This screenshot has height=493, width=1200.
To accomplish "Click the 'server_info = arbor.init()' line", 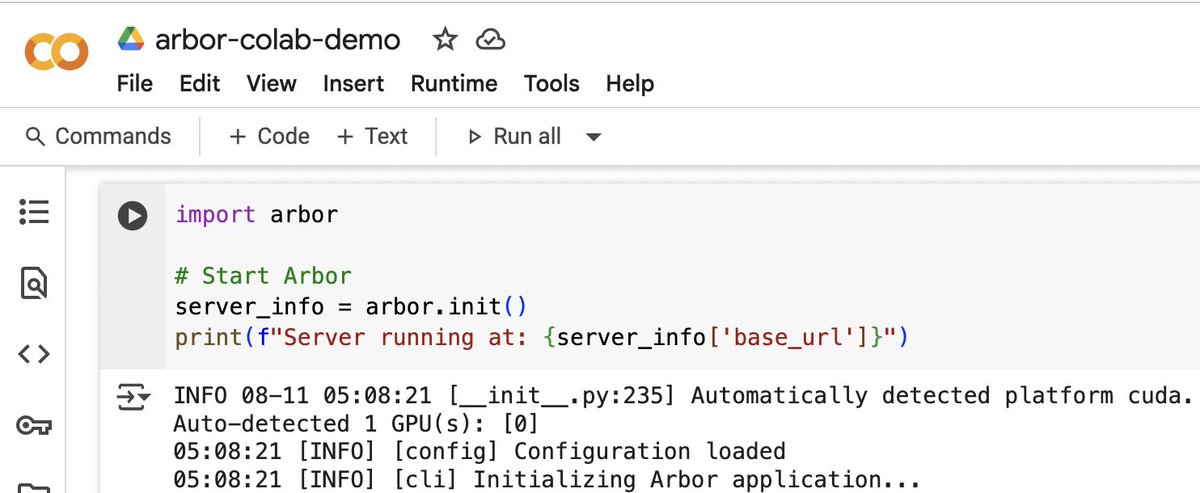I will click(351, 306).
